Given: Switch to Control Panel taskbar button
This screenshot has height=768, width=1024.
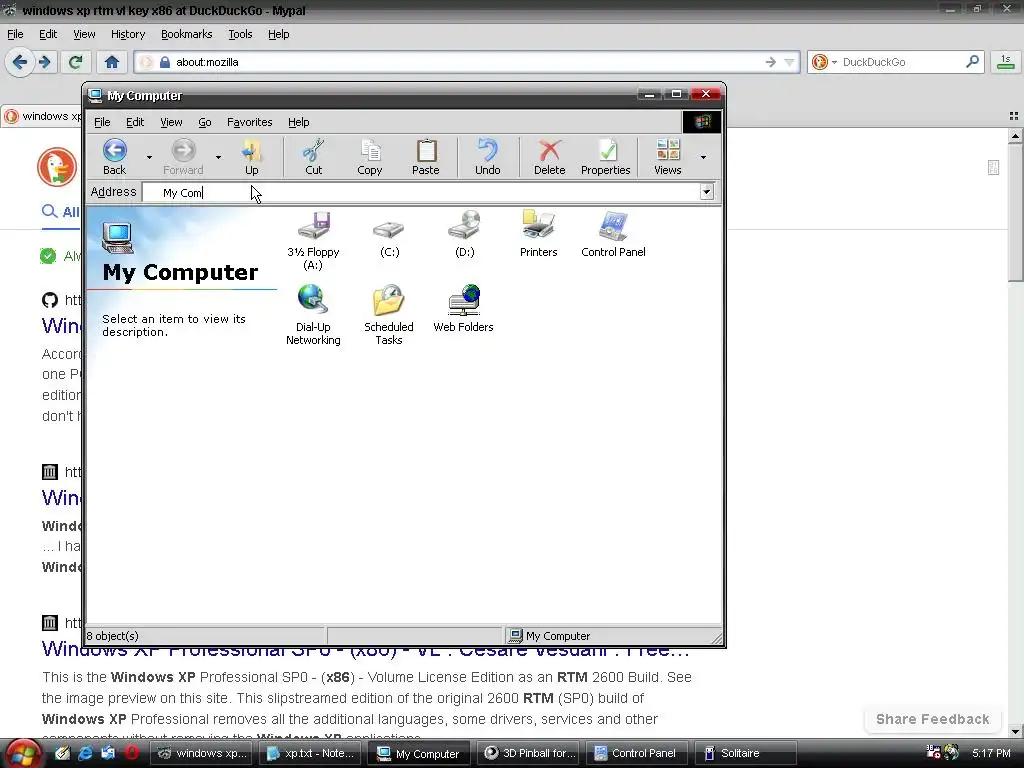Looking at the screenshot, I should click(635, 754).
